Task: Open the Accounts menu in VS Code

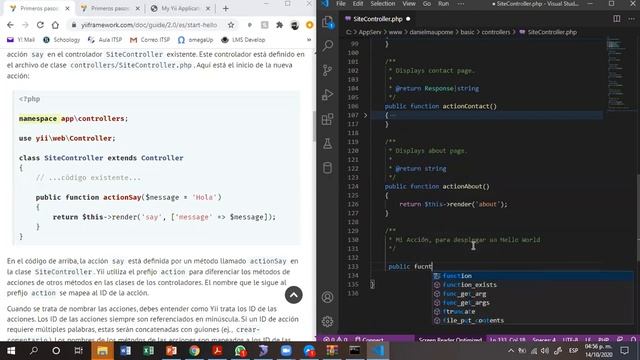Action: 327,297
